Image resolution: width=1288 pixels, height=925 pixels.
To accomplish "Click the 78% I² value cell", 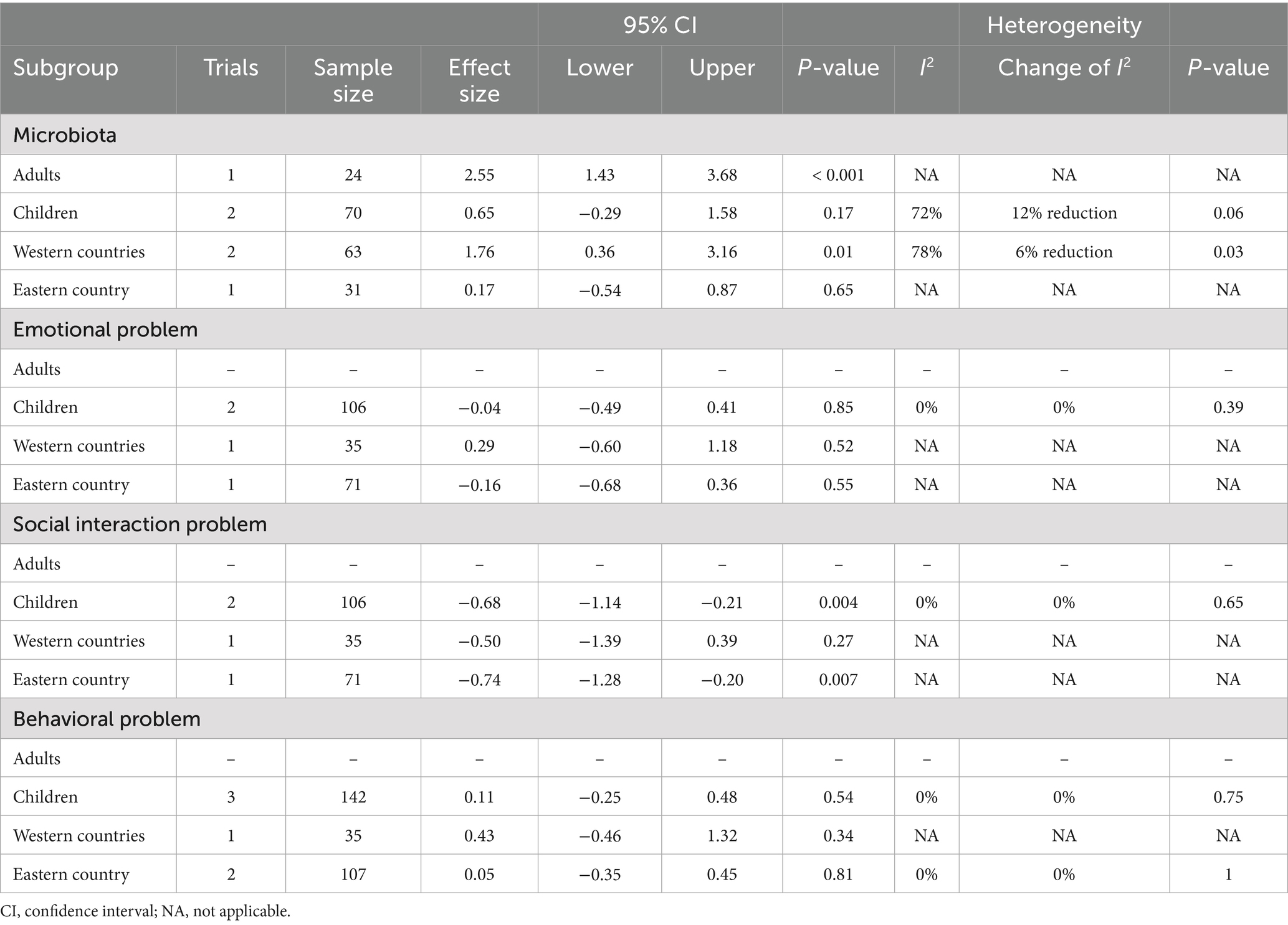I will (x=926, y=252).
